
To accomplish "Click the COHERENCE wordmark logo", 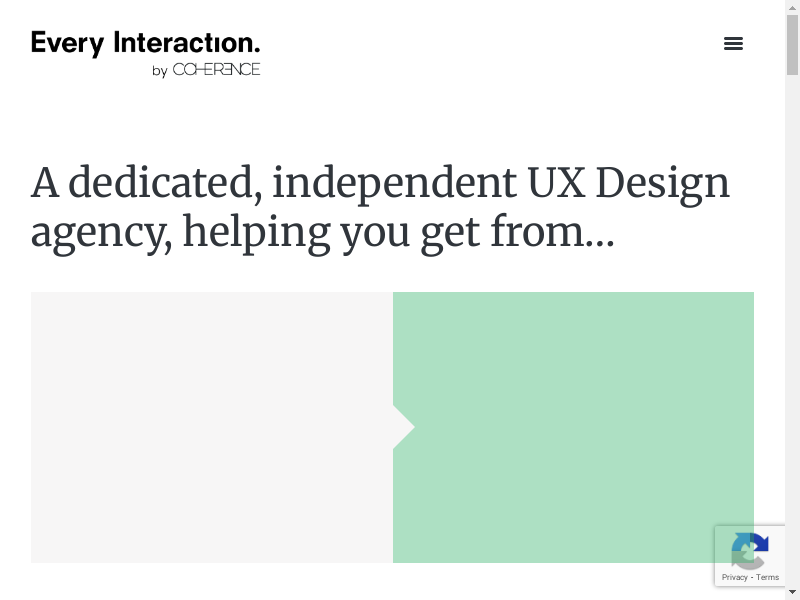I will click(x=216, y=69).
